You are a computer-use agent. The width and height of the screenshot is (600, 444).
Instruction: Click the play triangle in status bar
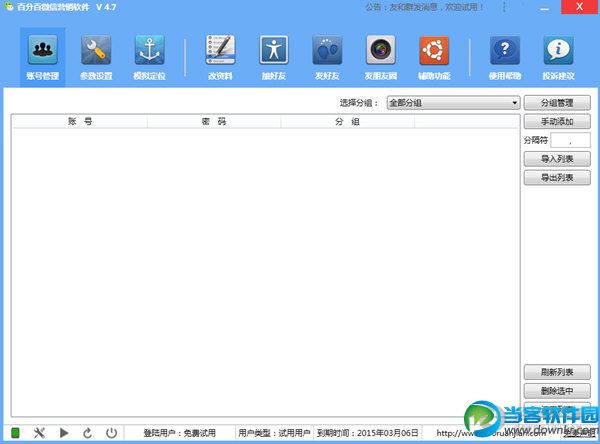[x=64, y=433]
